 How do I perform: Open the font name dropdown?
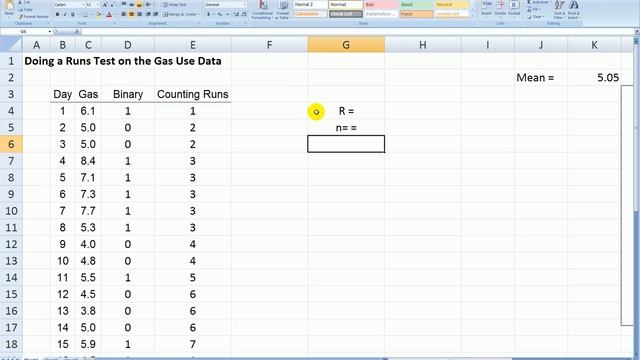click(x=83, y=4)
